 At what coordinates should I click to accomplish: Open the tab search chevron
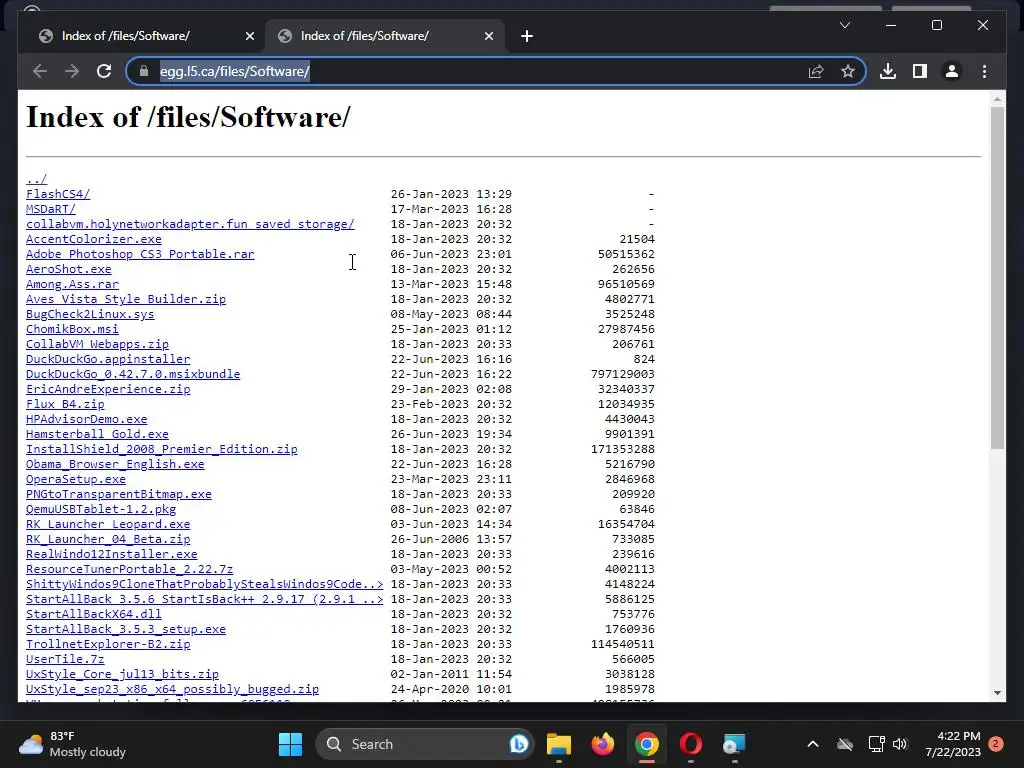tap(844, 25)
